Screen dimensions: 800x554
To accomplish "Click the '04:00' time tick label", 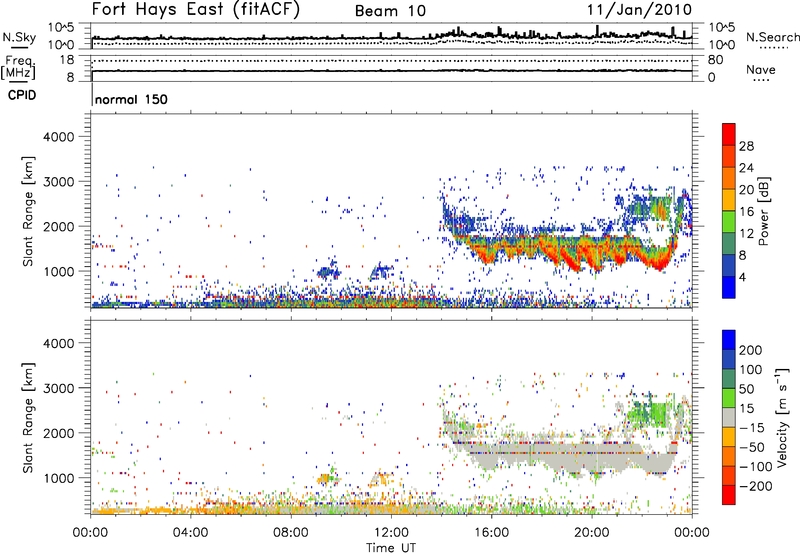I will point(191,533).
